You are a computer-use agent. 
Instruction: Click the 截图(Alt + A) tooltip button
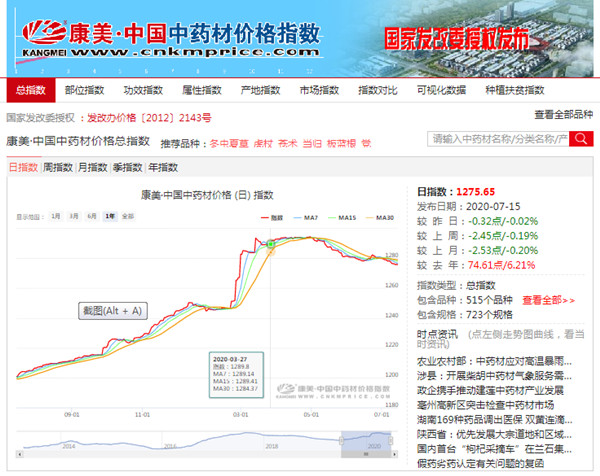(113, 311)
